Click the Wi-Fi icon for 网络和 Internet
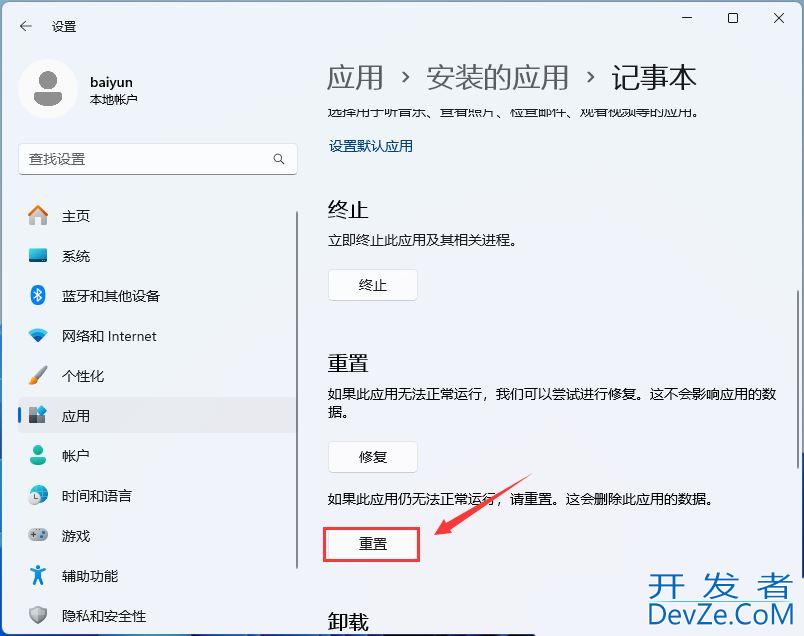This screenshot has width=804, height=636. [x=38, y=335]
